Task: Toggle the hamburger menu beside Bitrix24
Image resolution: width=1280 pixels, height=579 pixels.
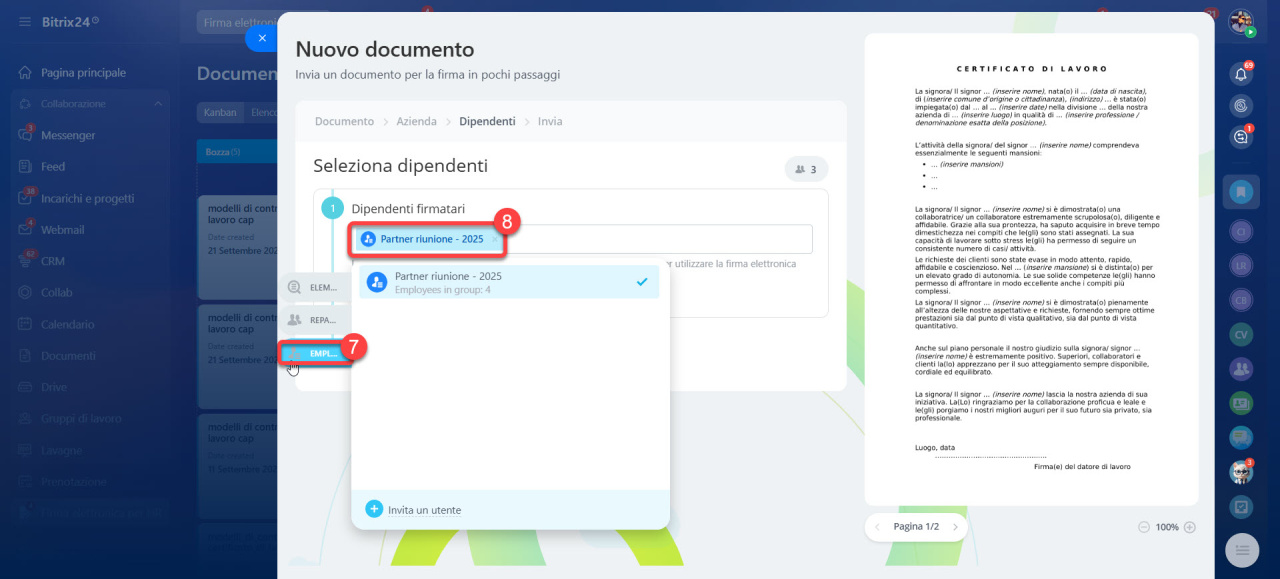Action: pyautogui.click(x=24, y=21)
